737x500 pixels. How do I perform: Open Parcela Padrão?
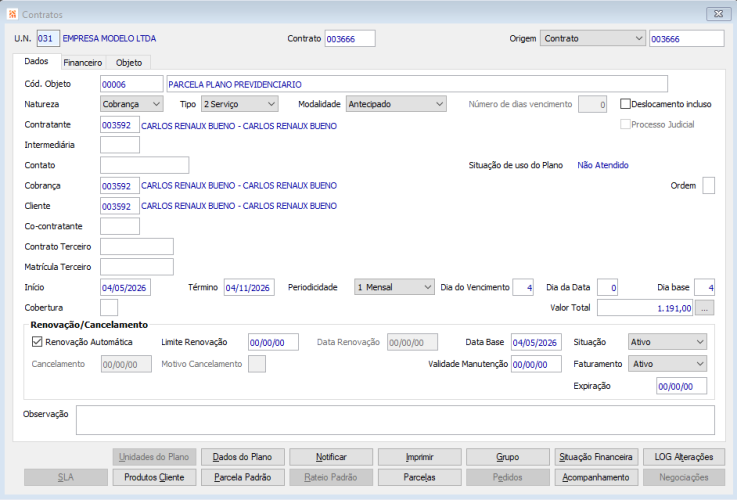[x=243, y=477]
